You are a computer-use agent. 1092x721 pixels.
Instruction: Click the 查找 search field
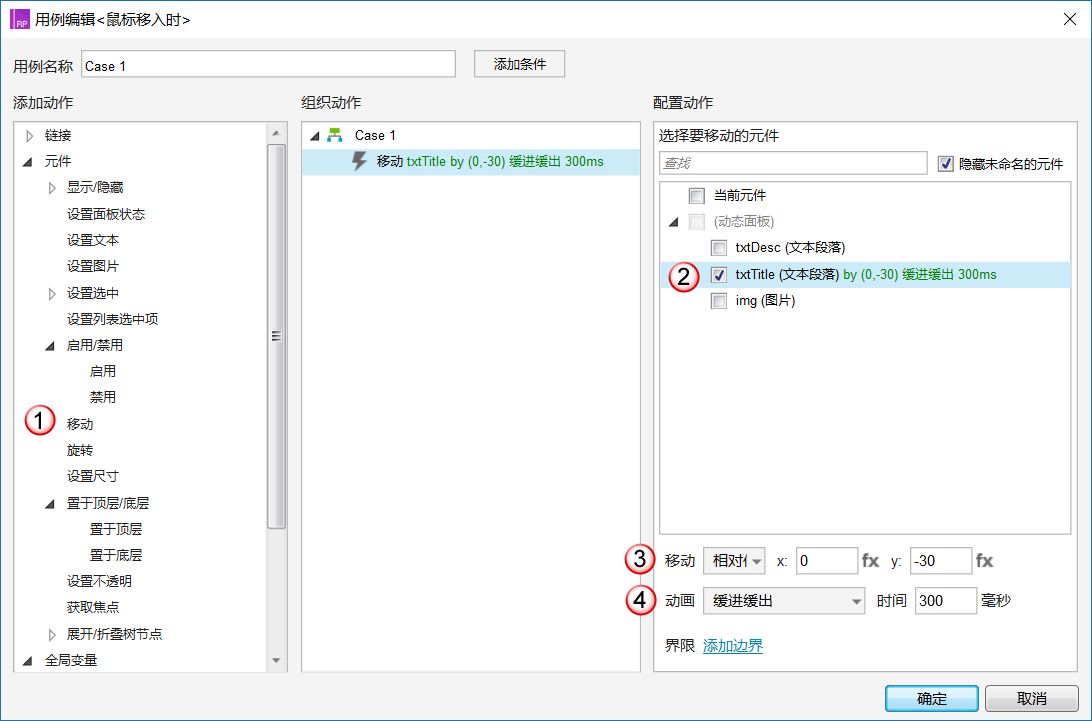(793, 163)
